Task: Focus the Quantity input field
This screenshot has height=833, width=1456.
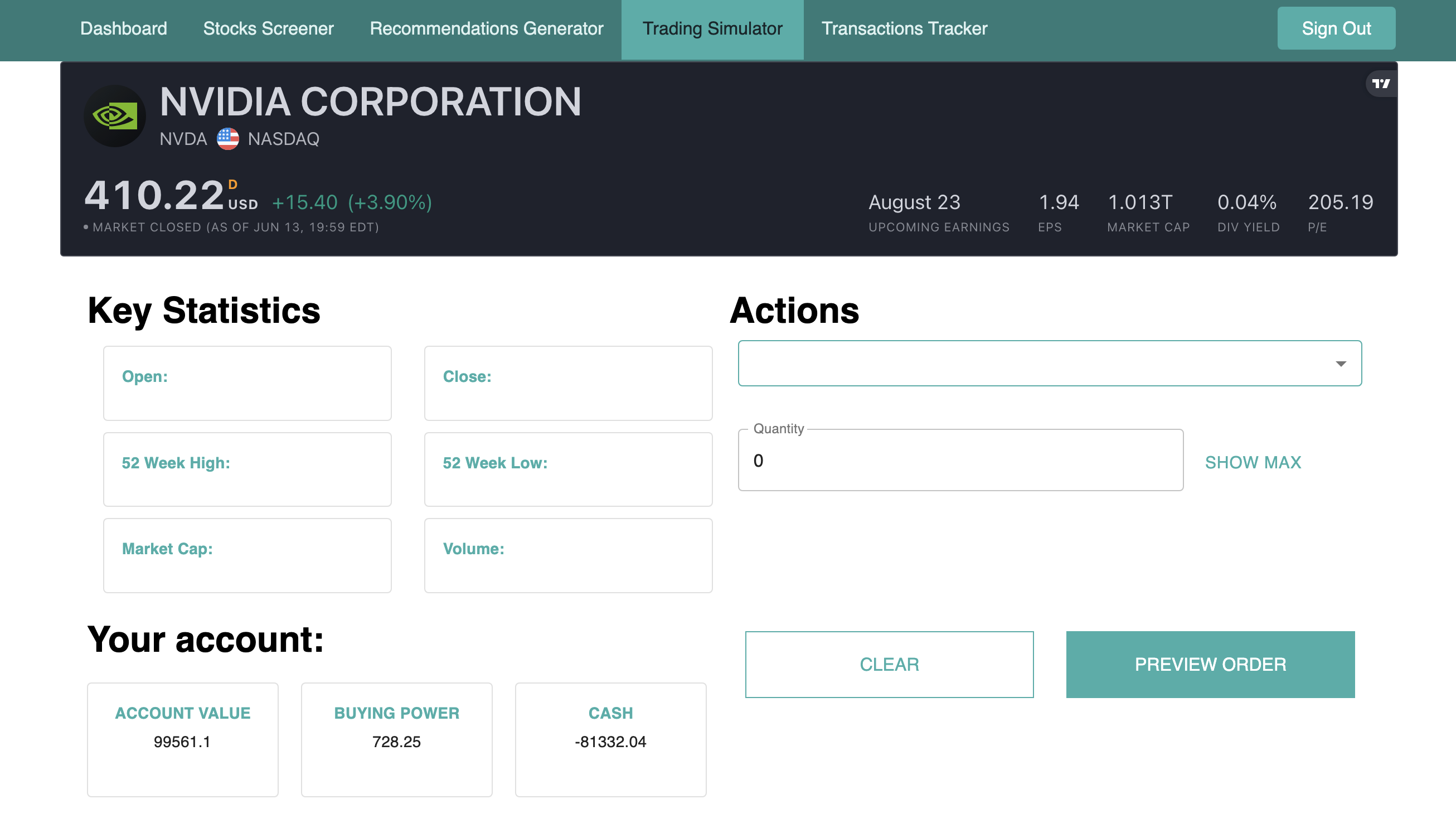Action: [960, 461]
